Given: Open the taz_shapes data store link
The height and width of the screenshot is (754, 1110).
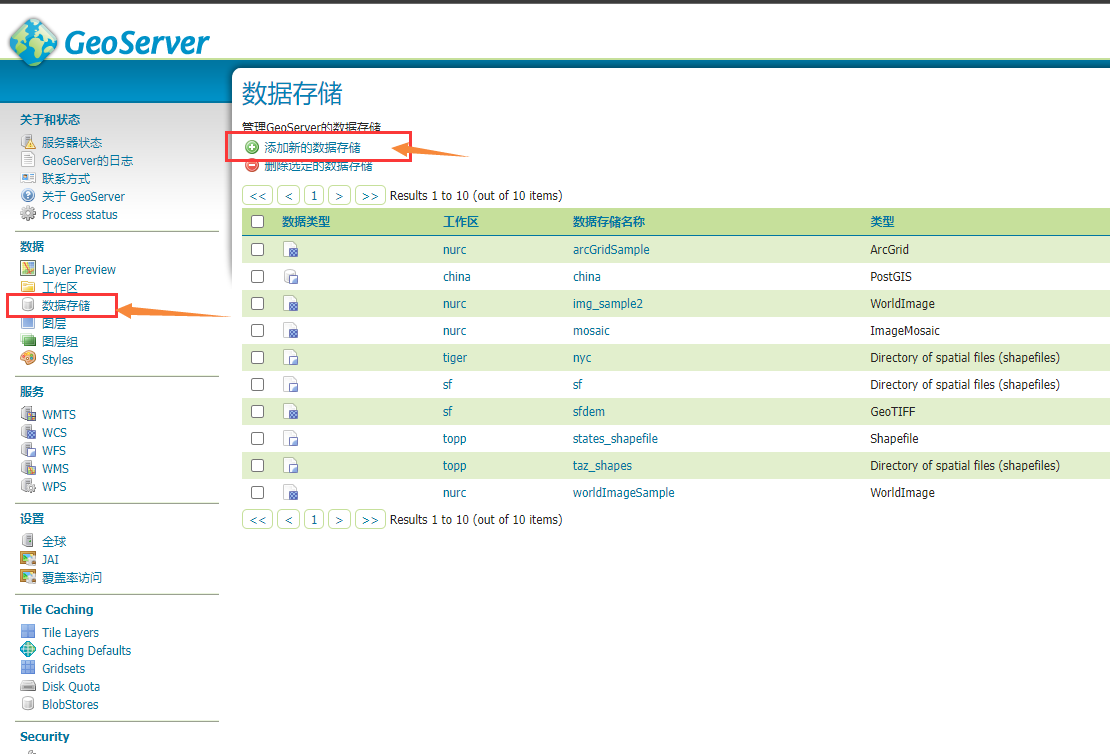Looking at the screenshot, I should [602, 465].
